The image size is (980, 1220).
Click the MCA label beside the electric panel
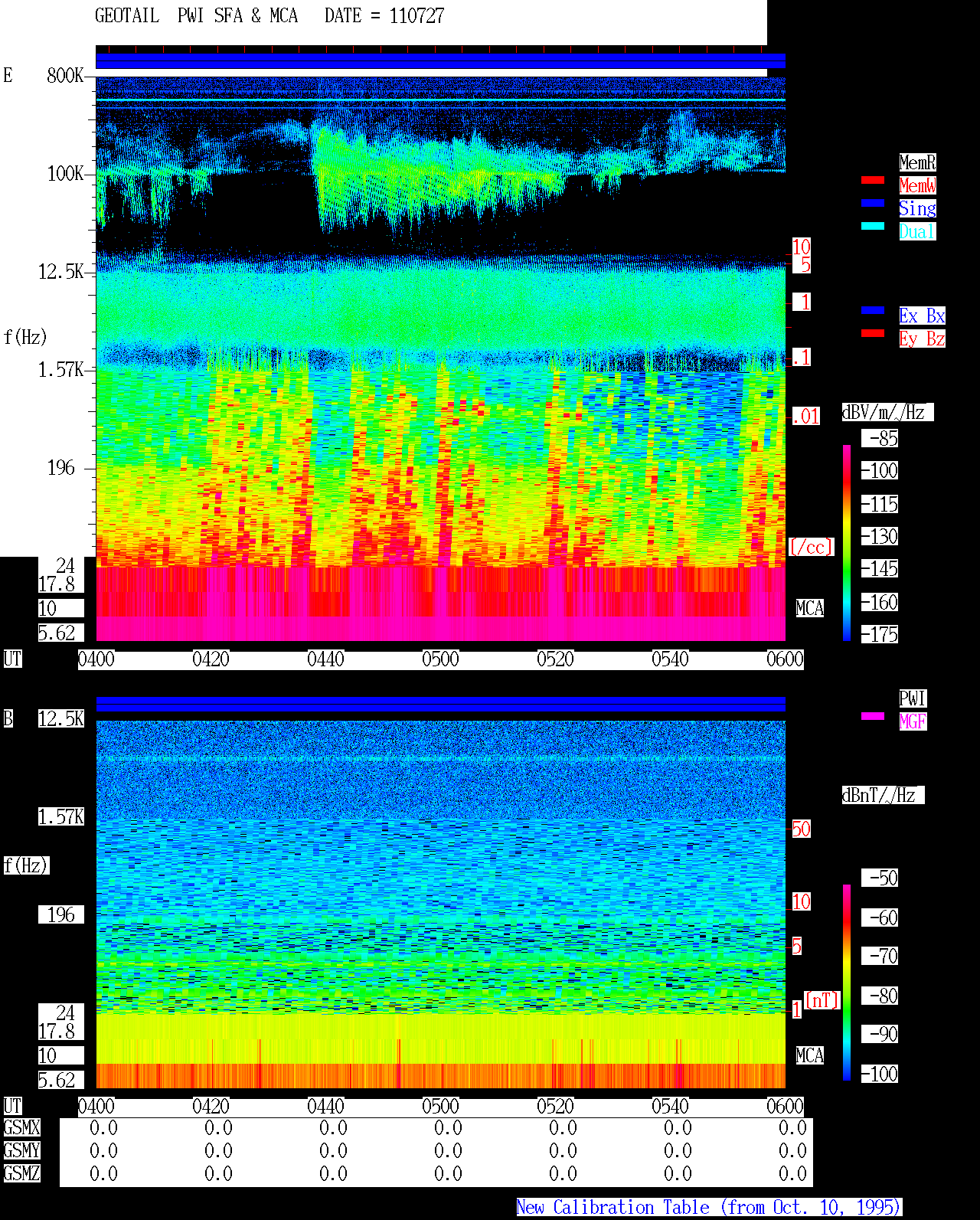point(810,609)
